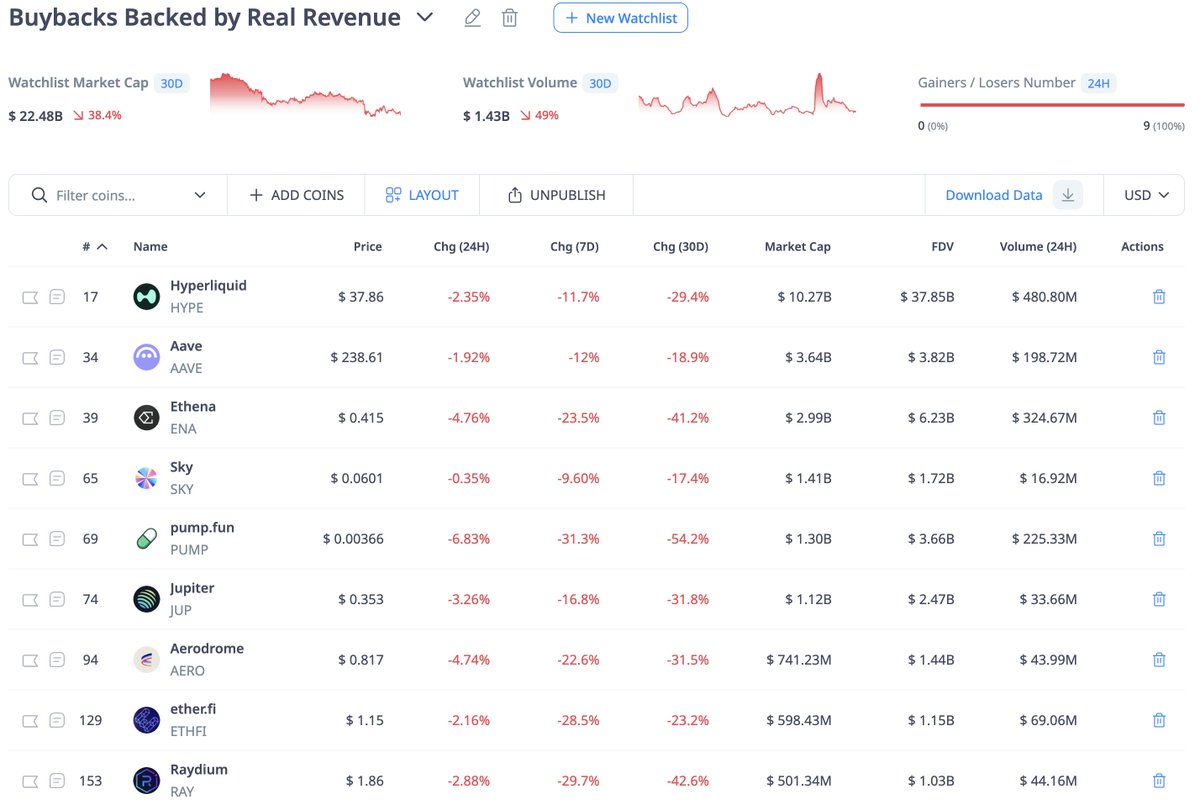This screenshot has width=1200, height=810.
Task: Sort by Volume (24H) column header
Action: (x=1038, y=246)
